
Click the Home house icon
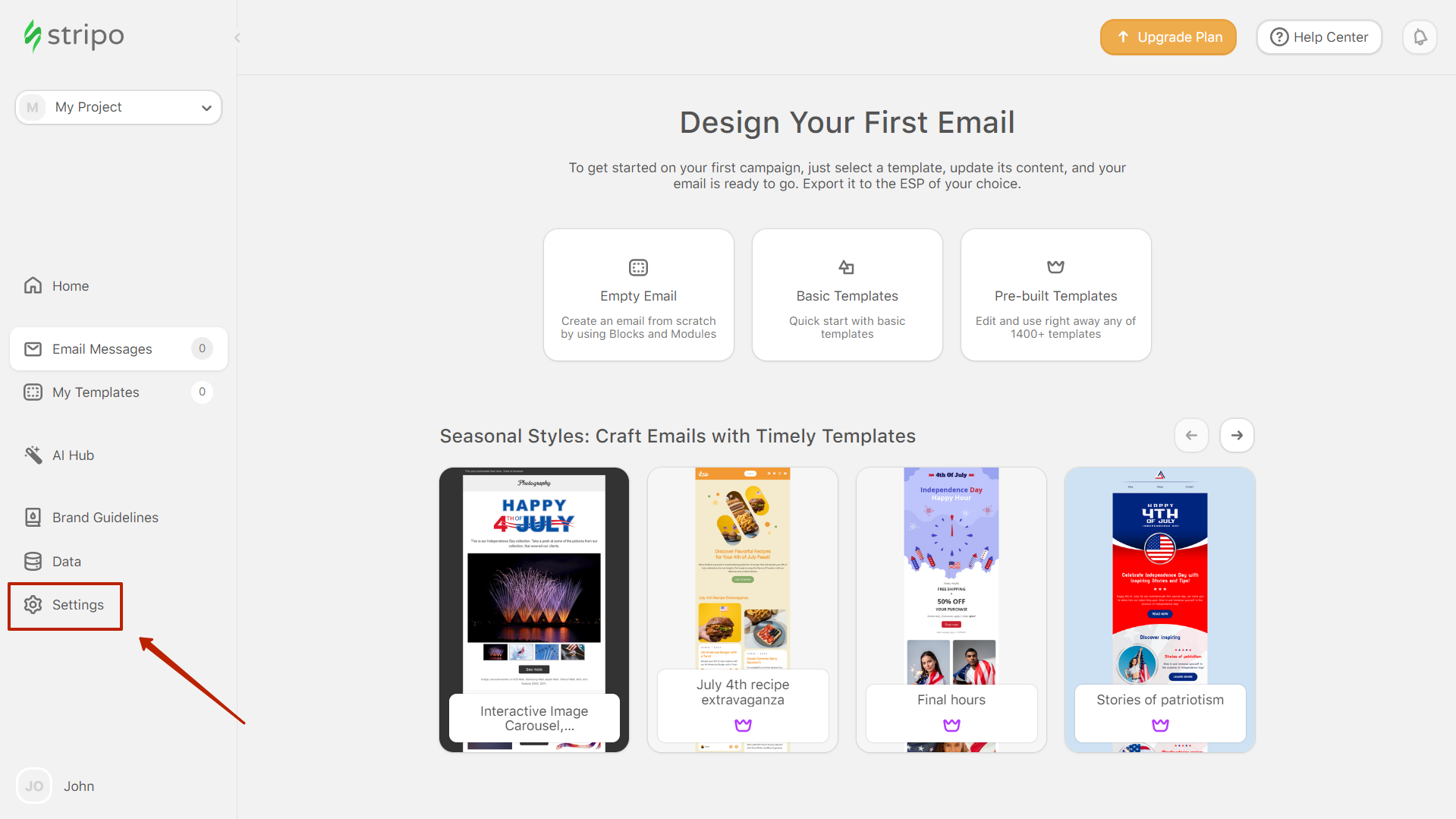[x=33, y=285]
